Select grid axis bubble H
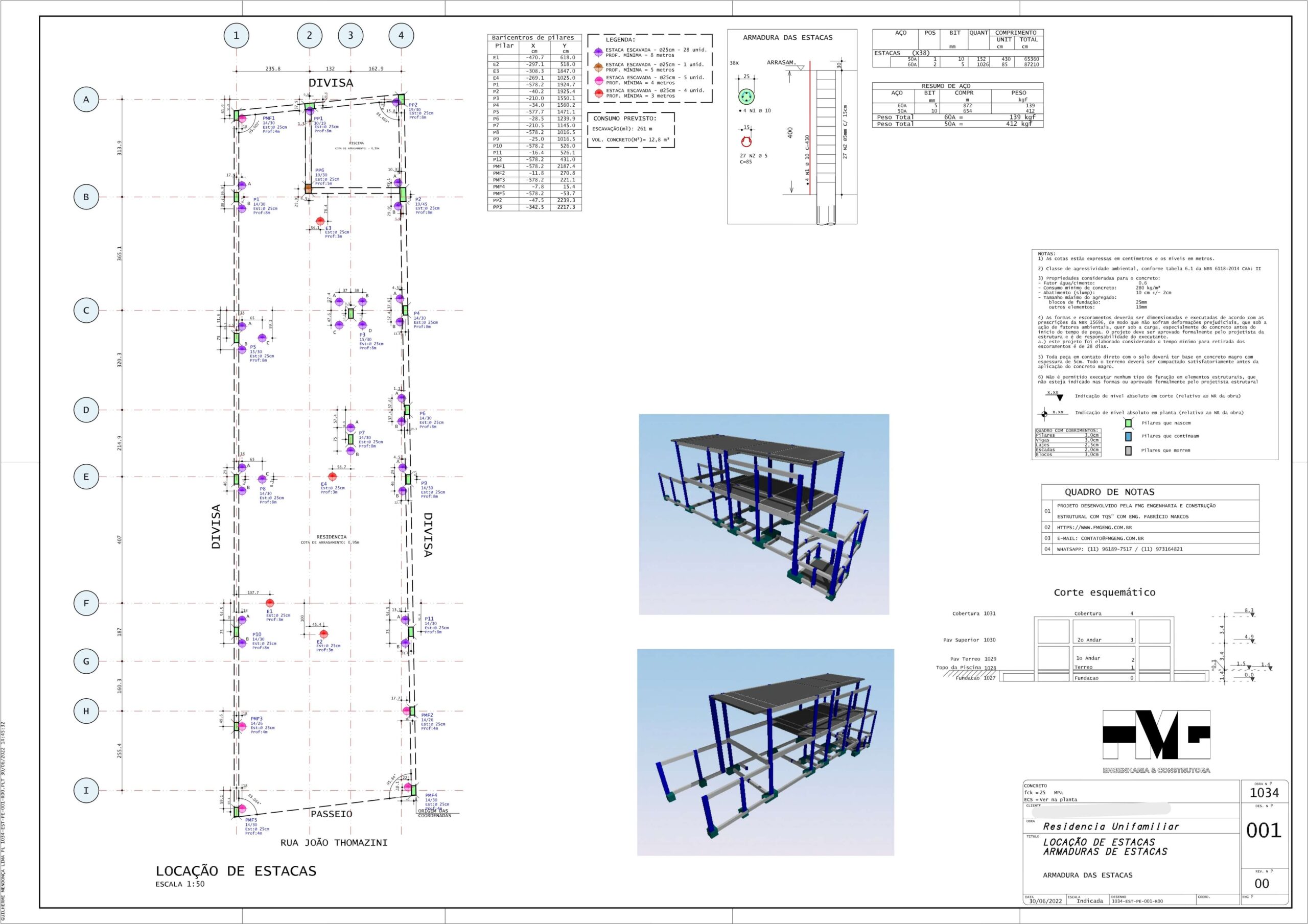 [86, 711]
